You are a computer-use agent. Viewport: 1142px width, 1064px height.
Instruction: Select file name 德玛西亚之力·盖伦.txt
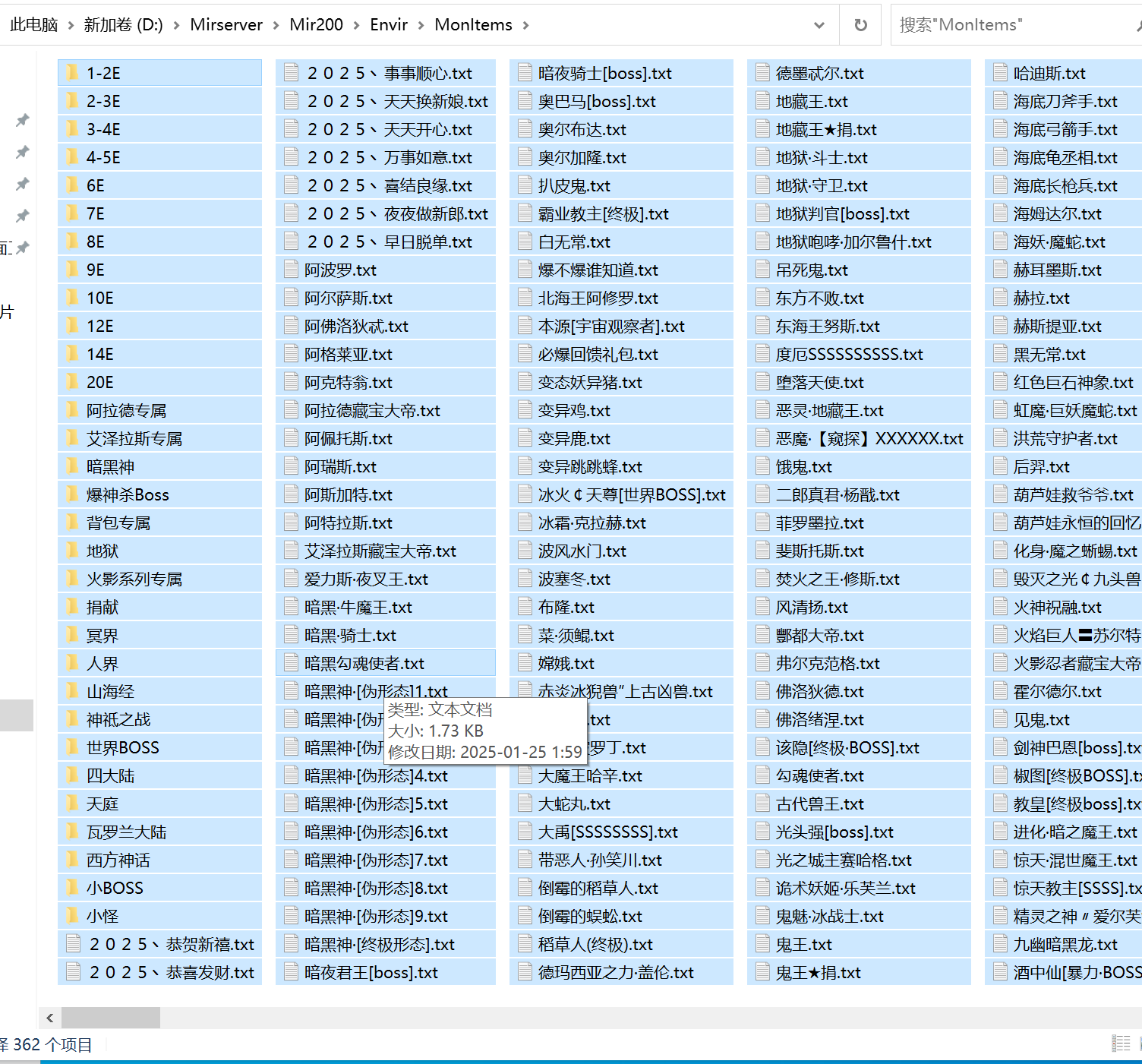click(616, 972)
